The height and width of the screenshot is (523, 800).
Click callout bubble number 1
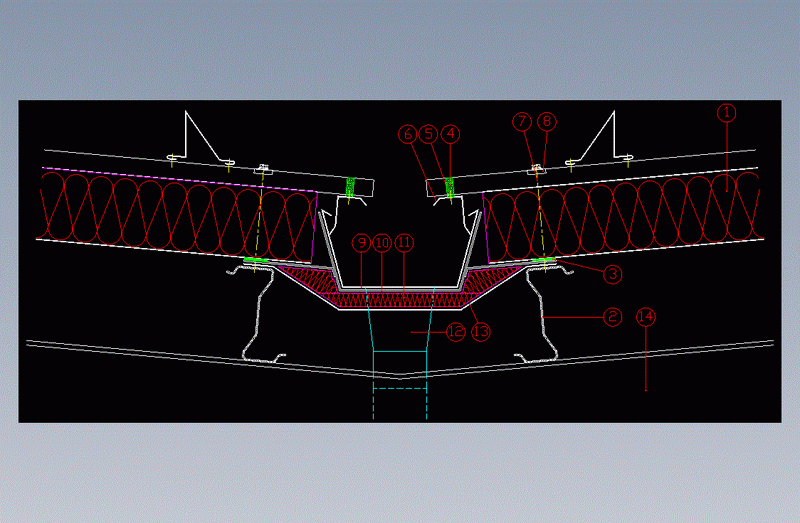point(727,113)
